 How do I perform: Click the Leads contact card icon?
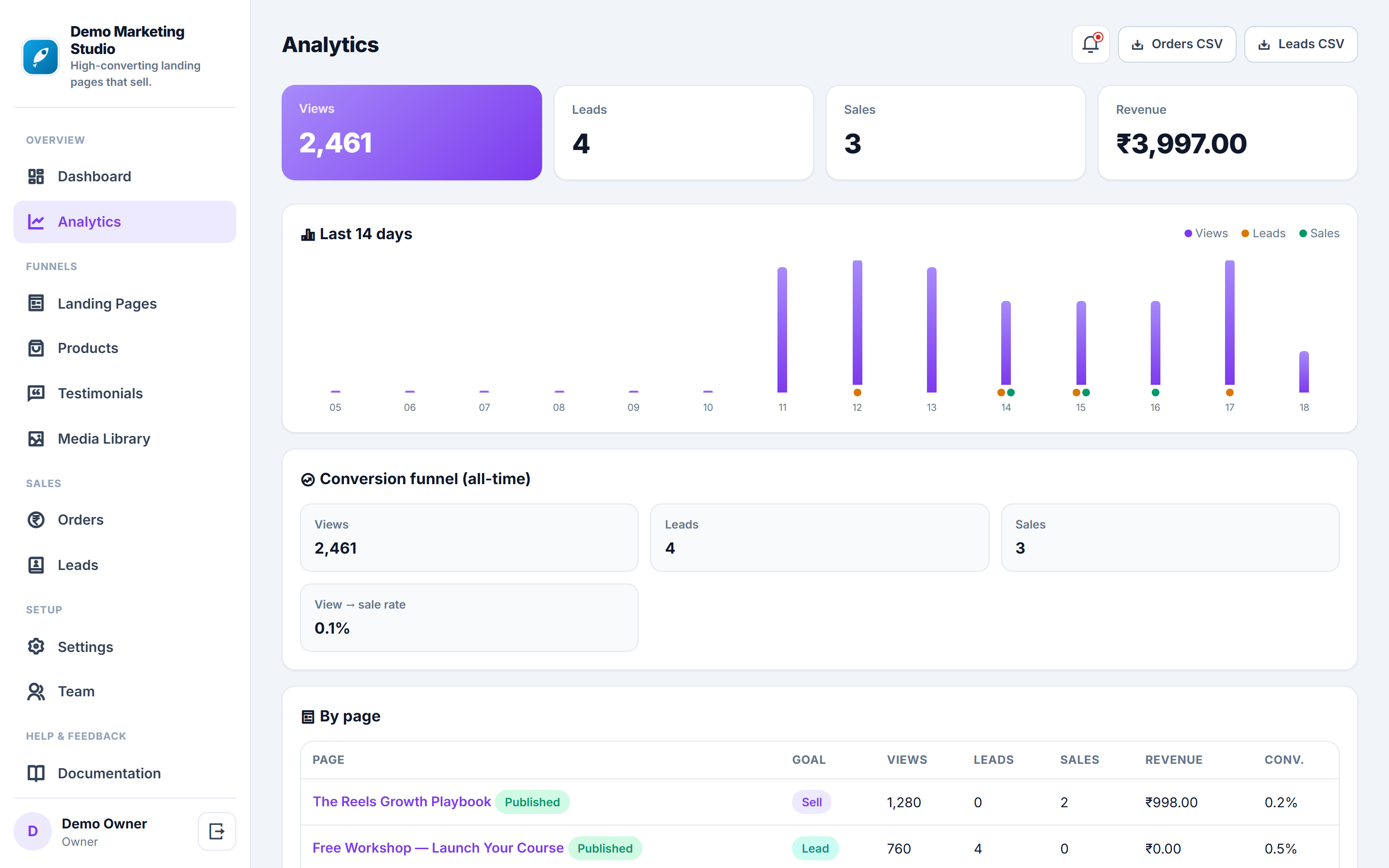(36, 565)
